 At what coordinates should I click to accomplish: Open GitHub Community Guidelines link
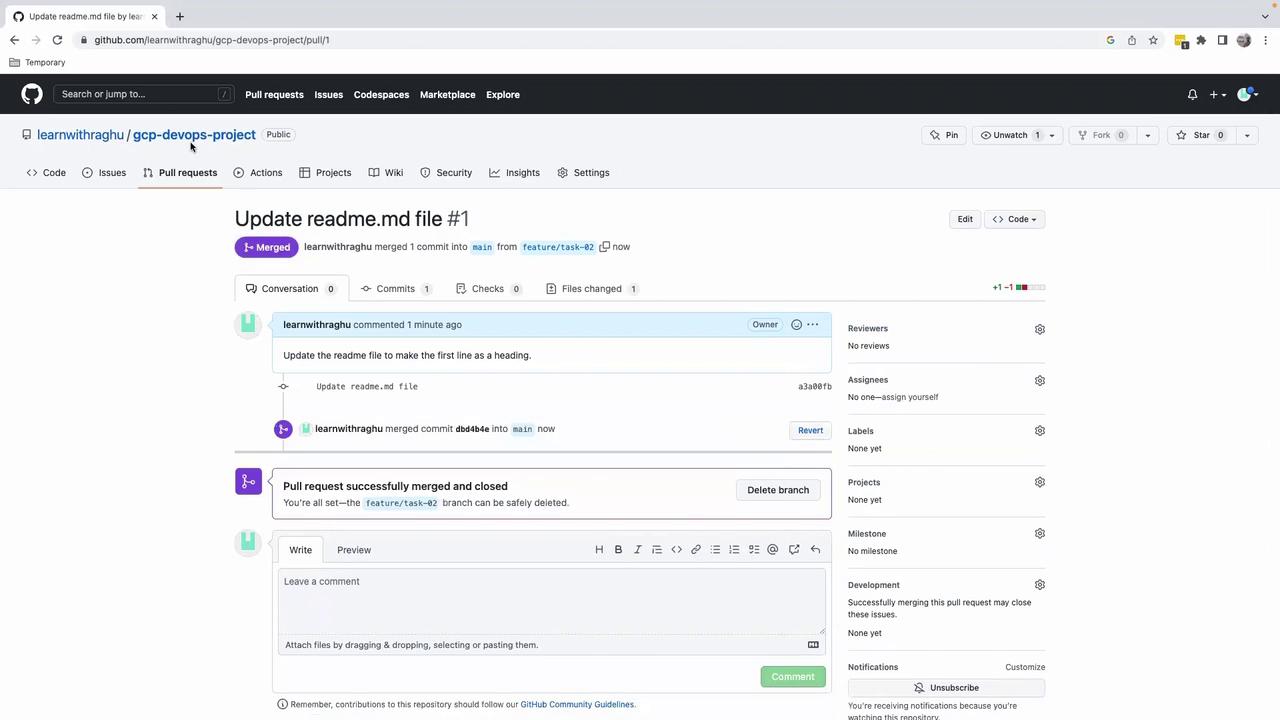[x=577, y=705]
